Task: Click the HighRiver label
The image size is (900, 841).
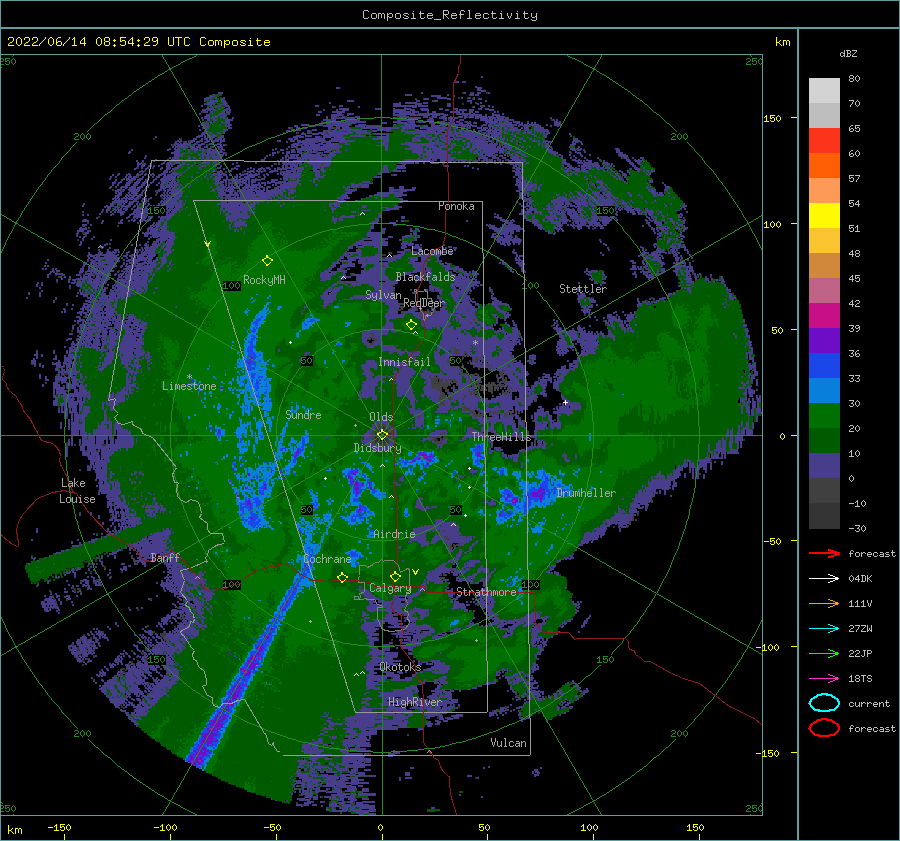Action: click(x=414, y=702)
